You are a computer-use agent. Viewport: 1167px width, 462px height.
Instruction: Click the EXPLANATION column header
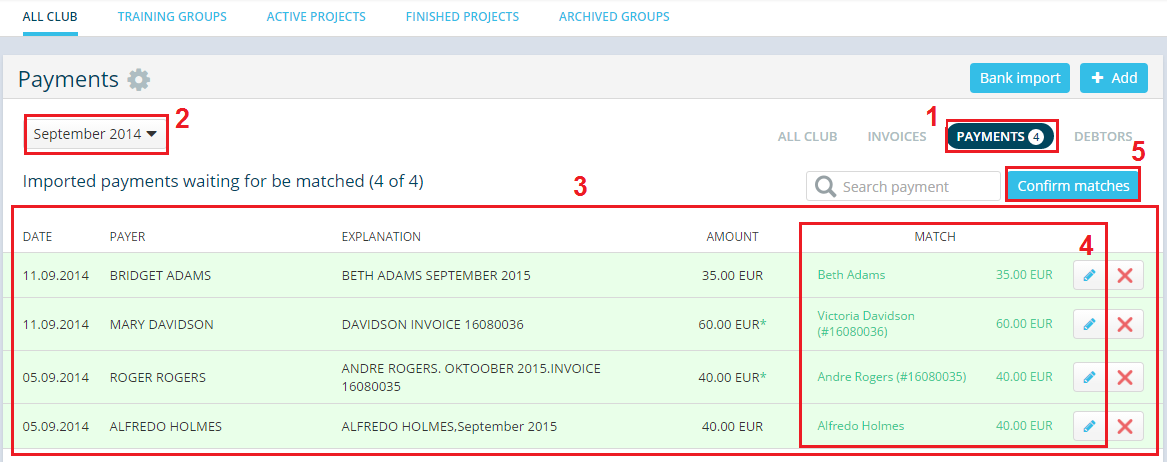pyautogui.click(x=381, y=237)
